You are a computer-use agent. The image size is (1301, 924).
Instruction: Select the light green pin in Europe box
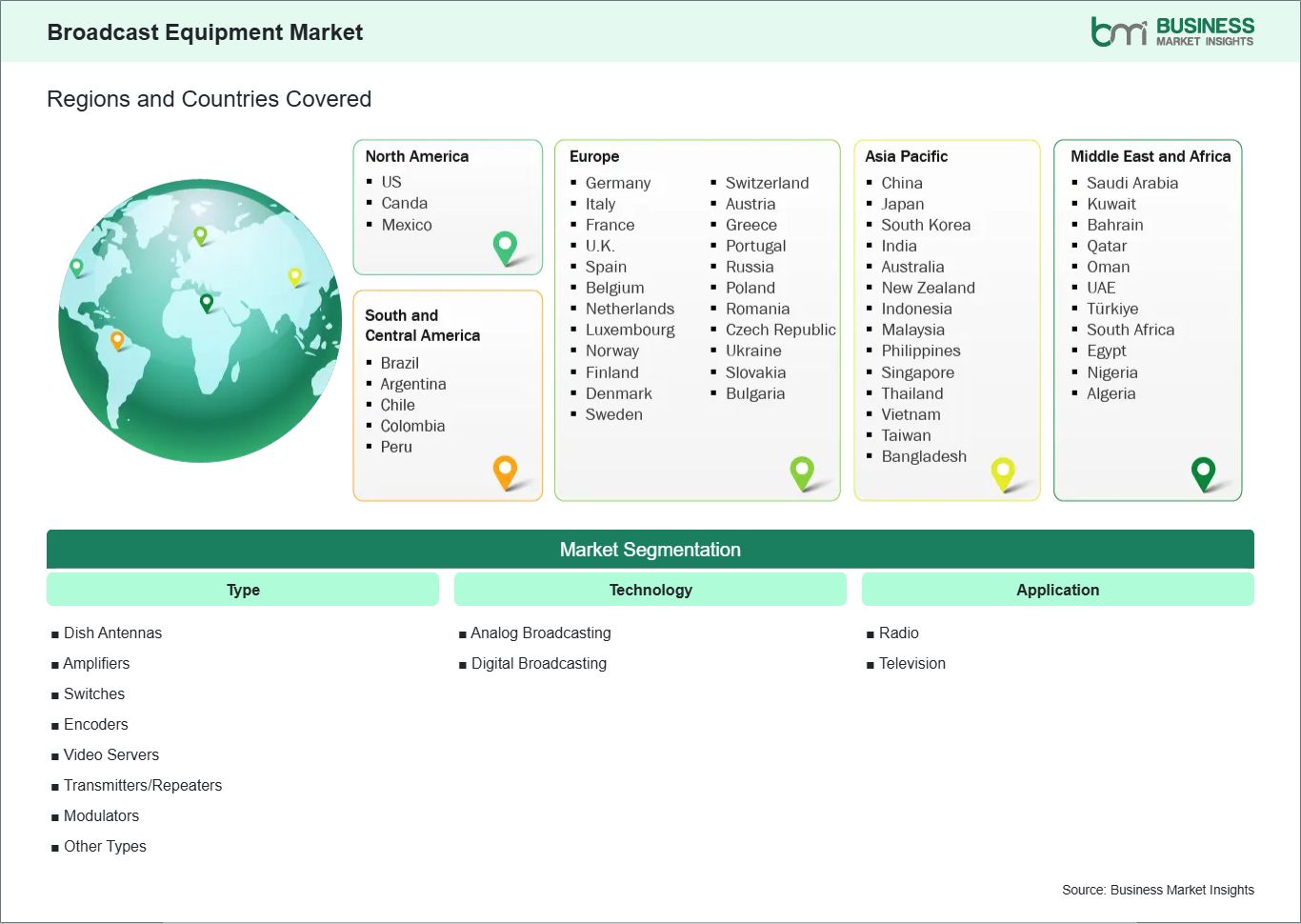(802, 471)
